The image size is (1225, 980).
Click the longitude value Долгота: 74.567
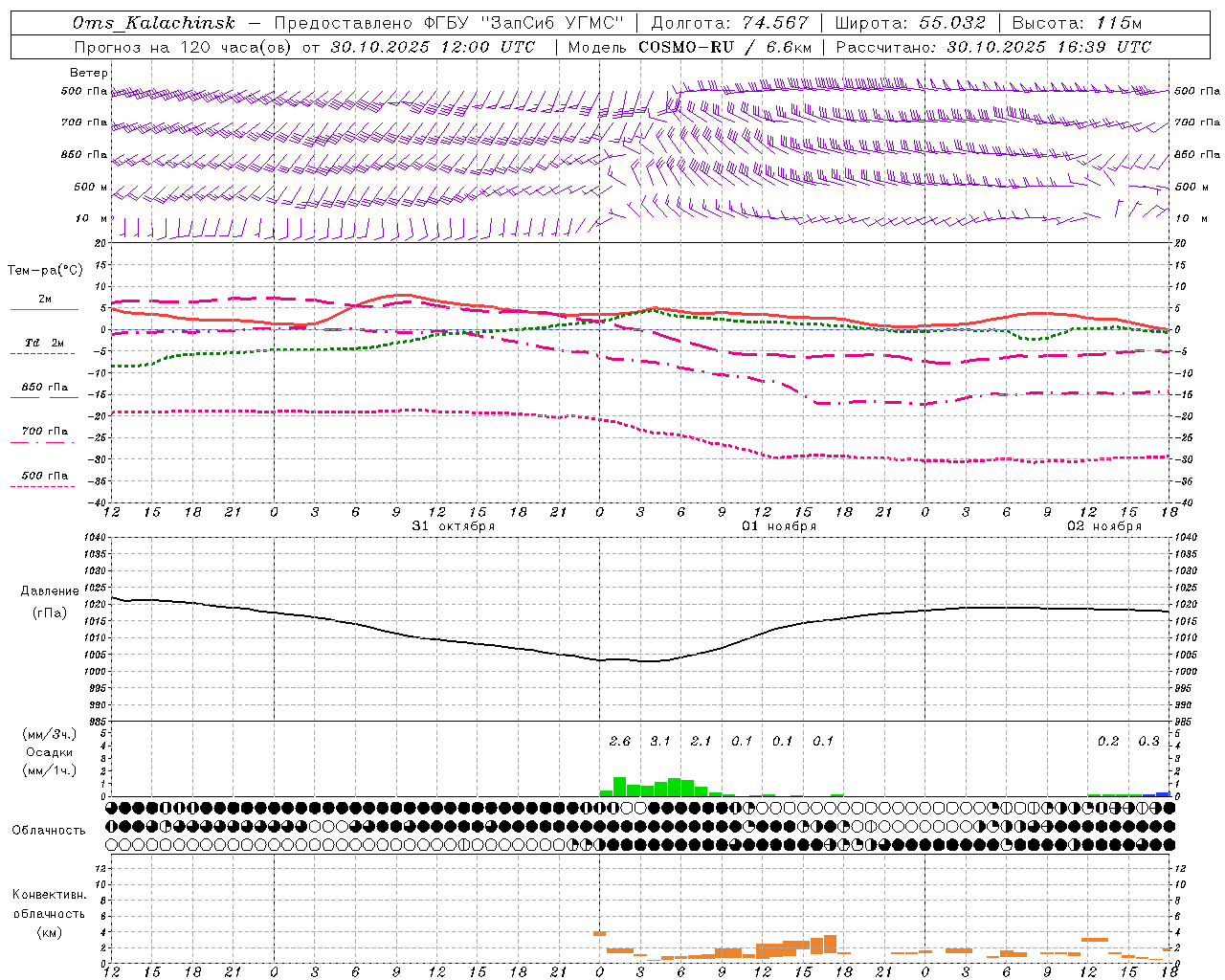pos(729,23)
